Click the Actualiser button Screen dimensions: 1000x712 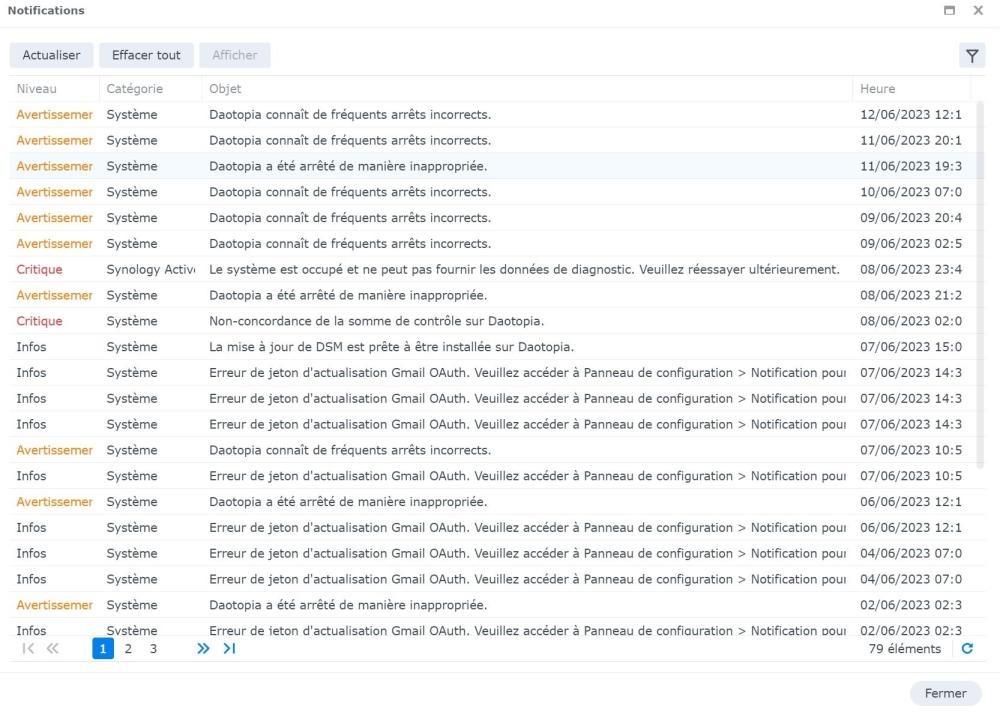[51, 55]
